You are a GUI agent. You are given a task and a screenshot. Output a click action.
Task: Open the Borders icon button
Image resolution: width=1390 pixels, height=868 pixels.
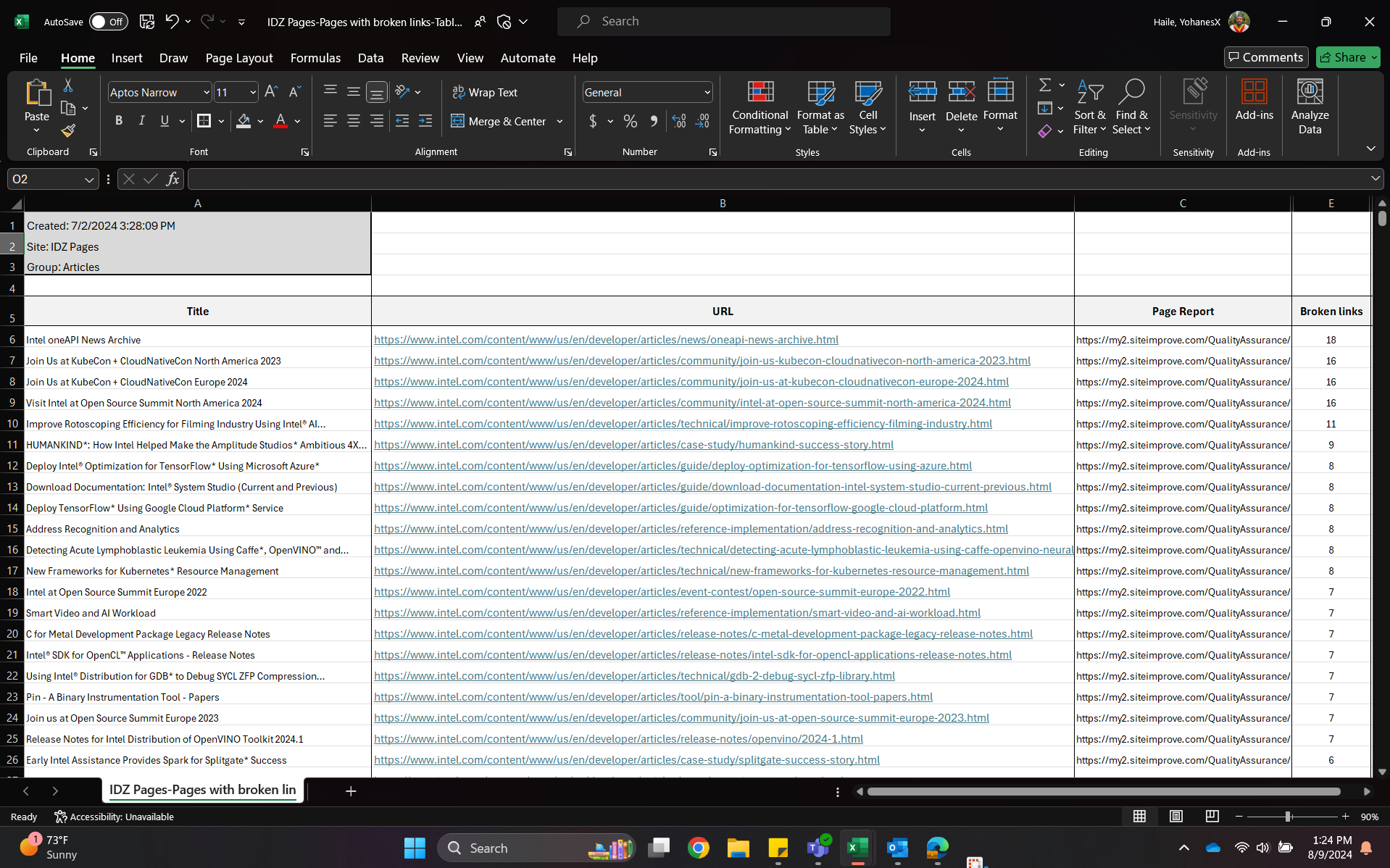click(x=204, y=121)
